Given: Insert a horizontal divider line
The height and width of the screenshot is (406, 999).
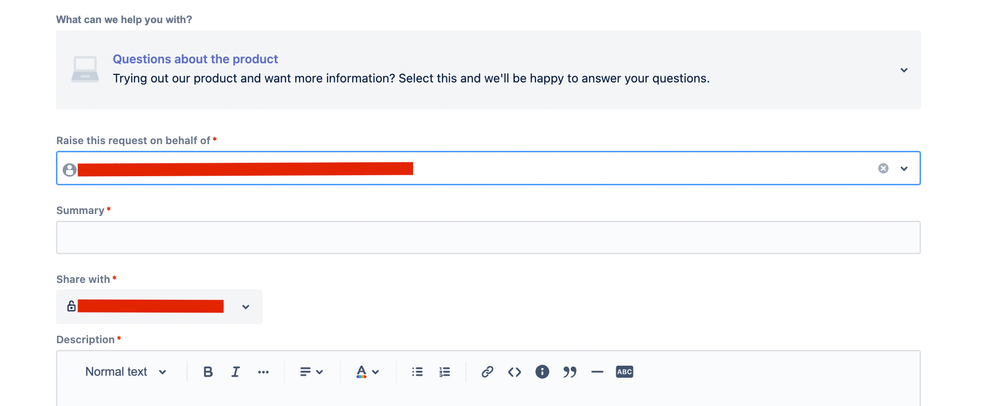Looking at the screenshot, I should tap(597, 372).
